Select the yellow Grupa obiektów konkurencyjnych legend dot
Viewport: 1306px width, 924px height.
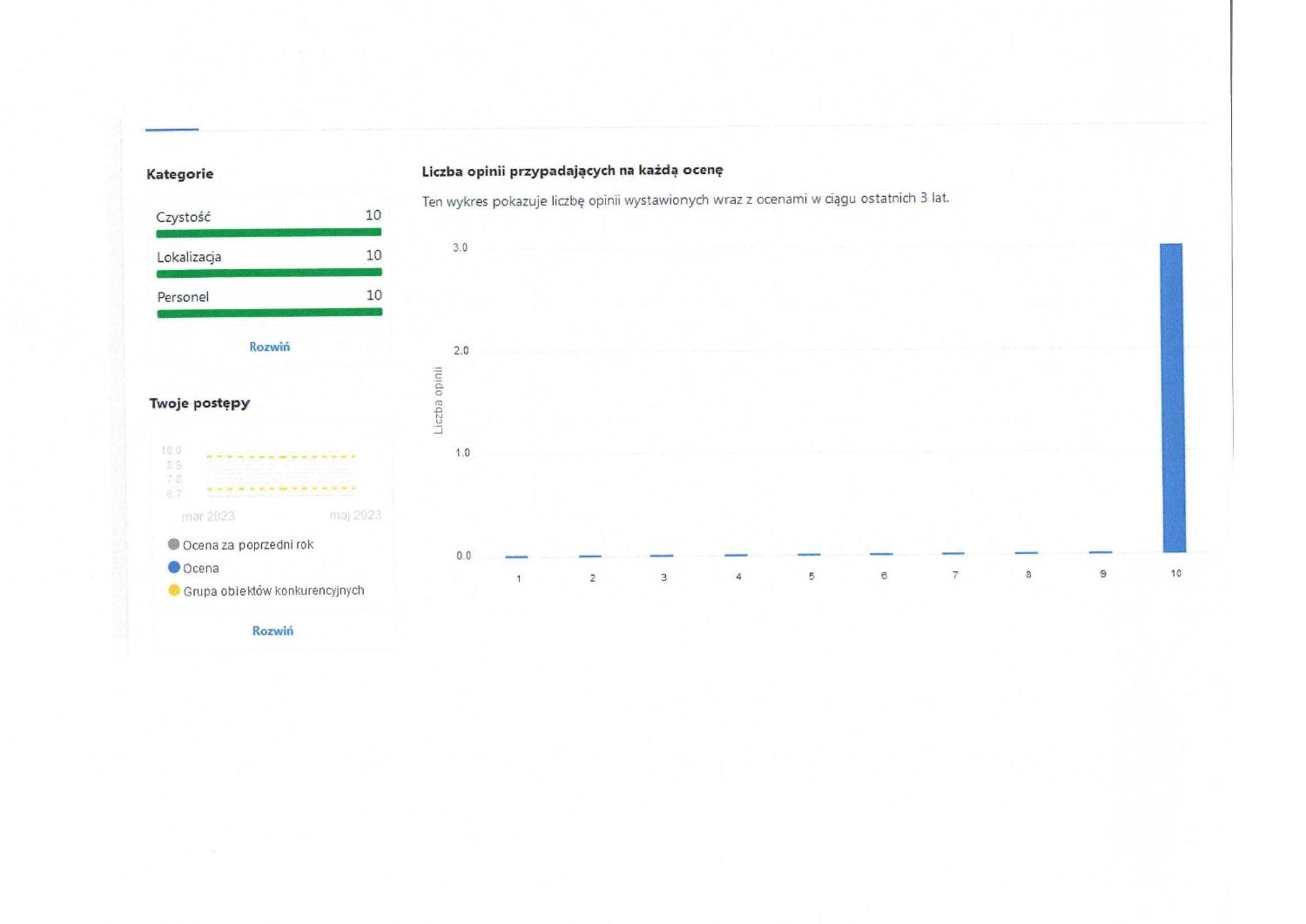pyautogui.click(x=174, y=590)
